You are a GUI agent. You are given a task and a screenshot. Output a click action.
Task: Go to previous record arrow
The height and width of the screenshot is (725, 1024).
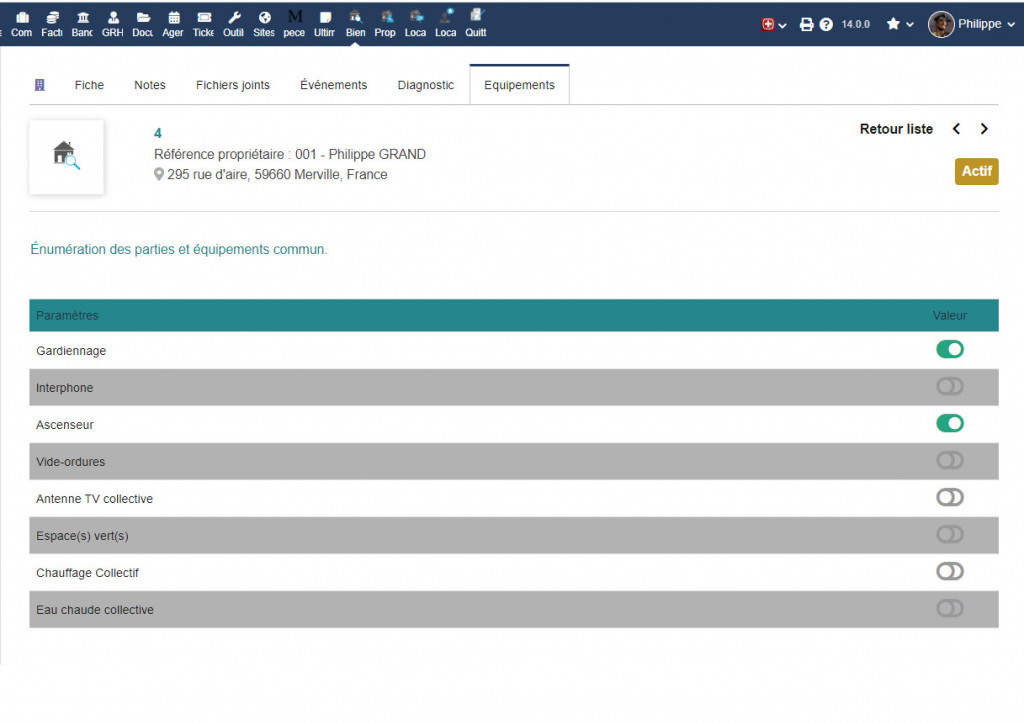click(x=956, y=129)
